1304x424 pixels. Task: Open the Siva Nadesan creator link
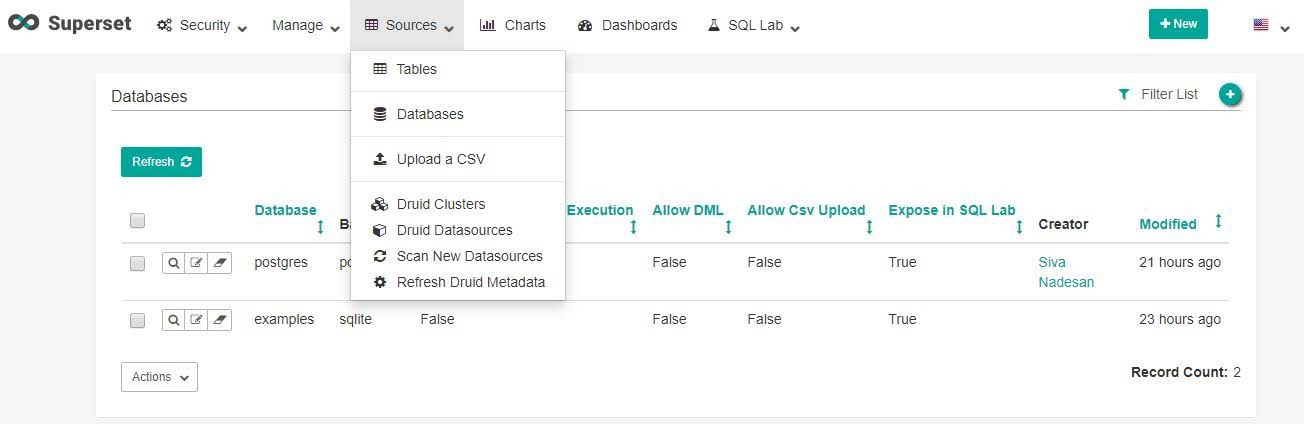tap(1066, 272)
